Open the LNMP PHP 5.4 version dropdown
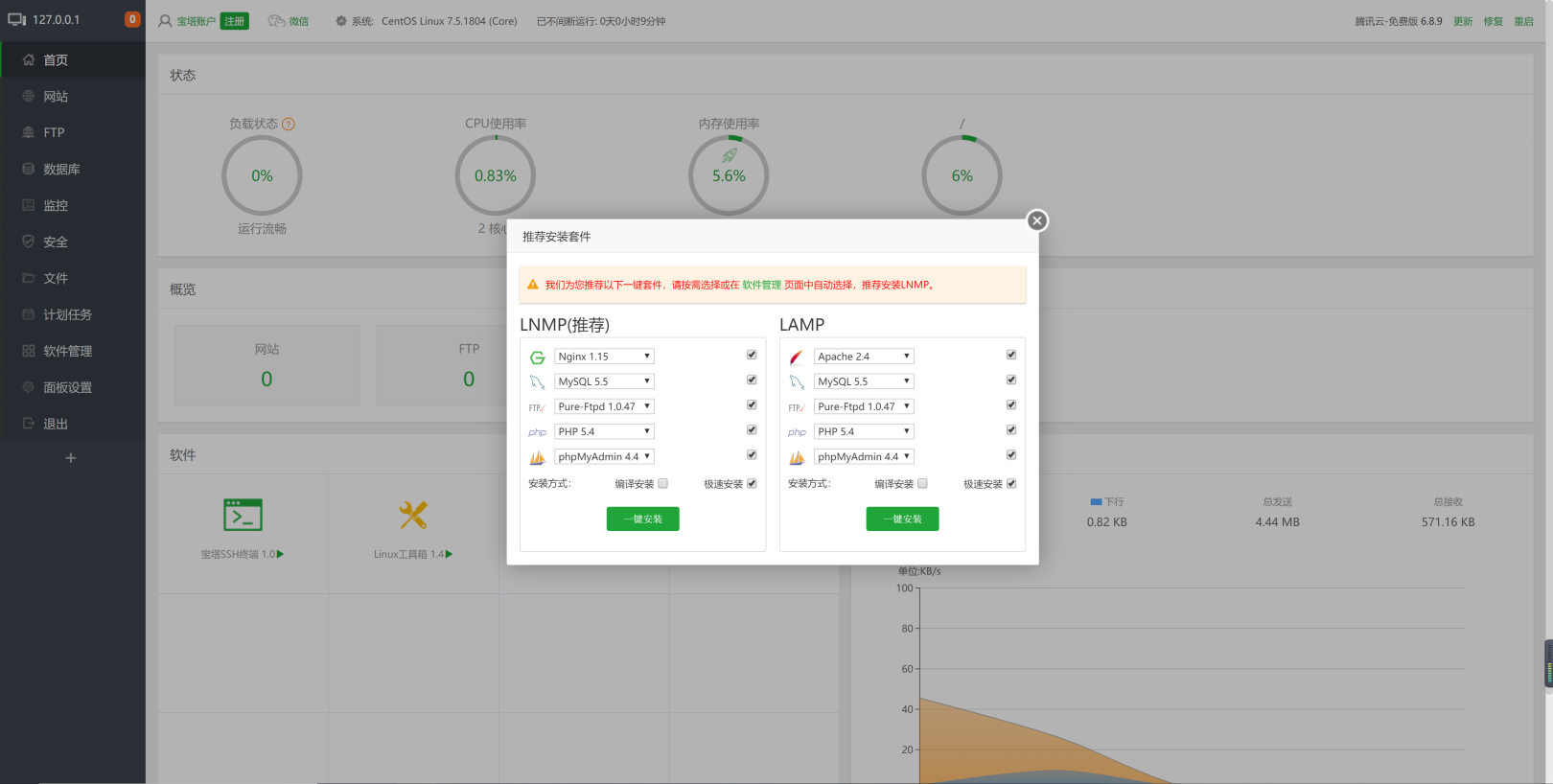 (x=604, y=431)
